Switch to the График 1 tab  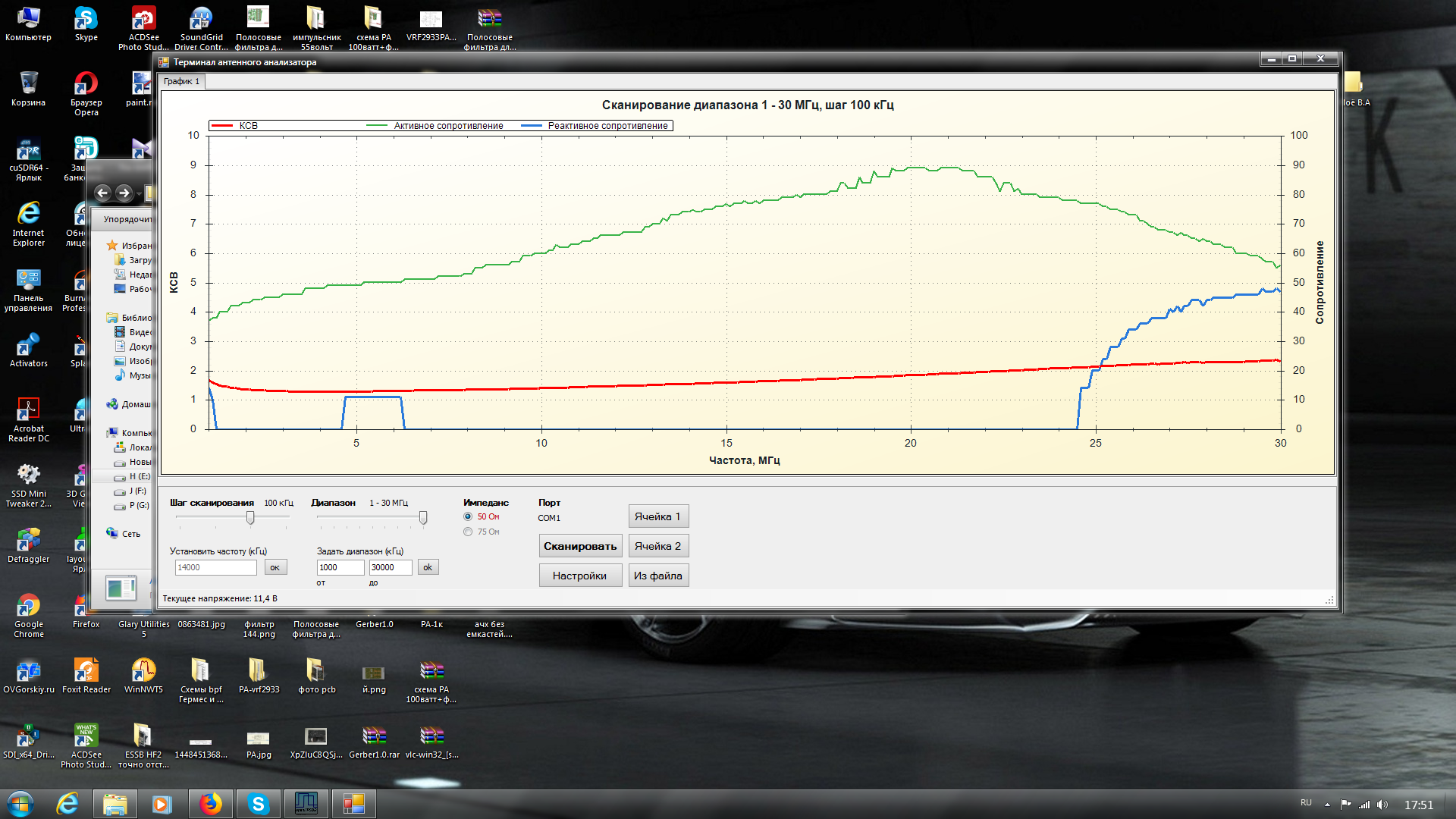click(x=182, y=81)
